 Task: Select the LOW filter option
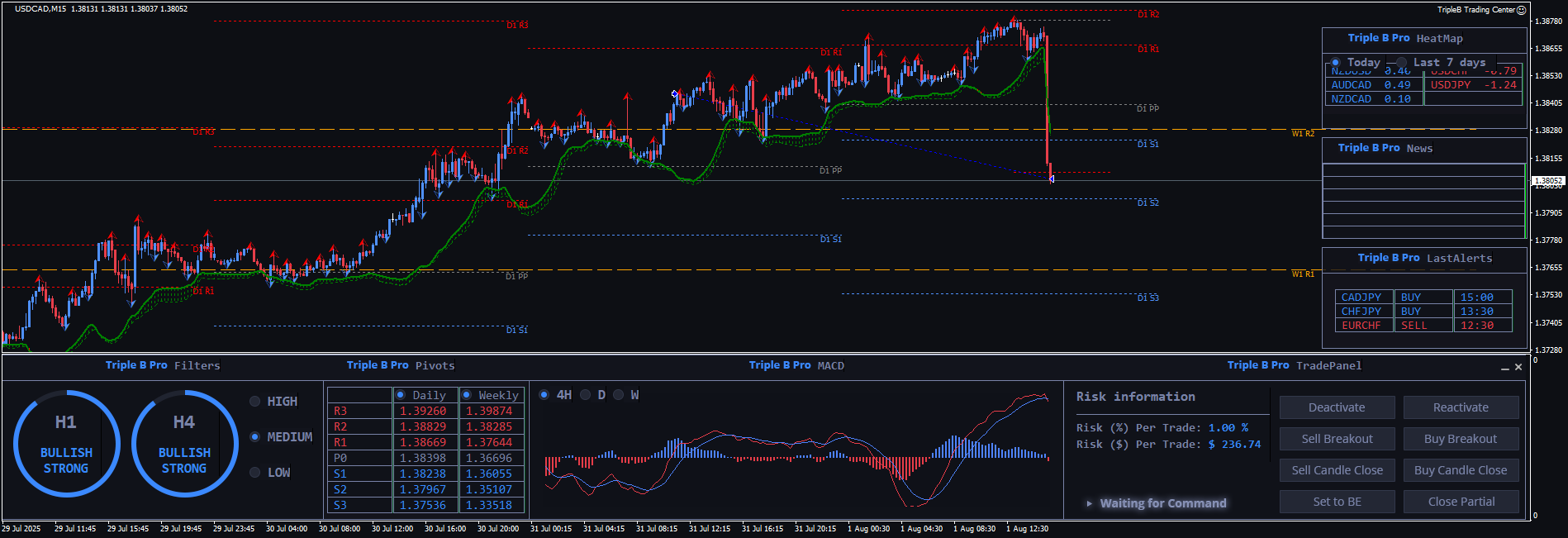coord(255,473)
